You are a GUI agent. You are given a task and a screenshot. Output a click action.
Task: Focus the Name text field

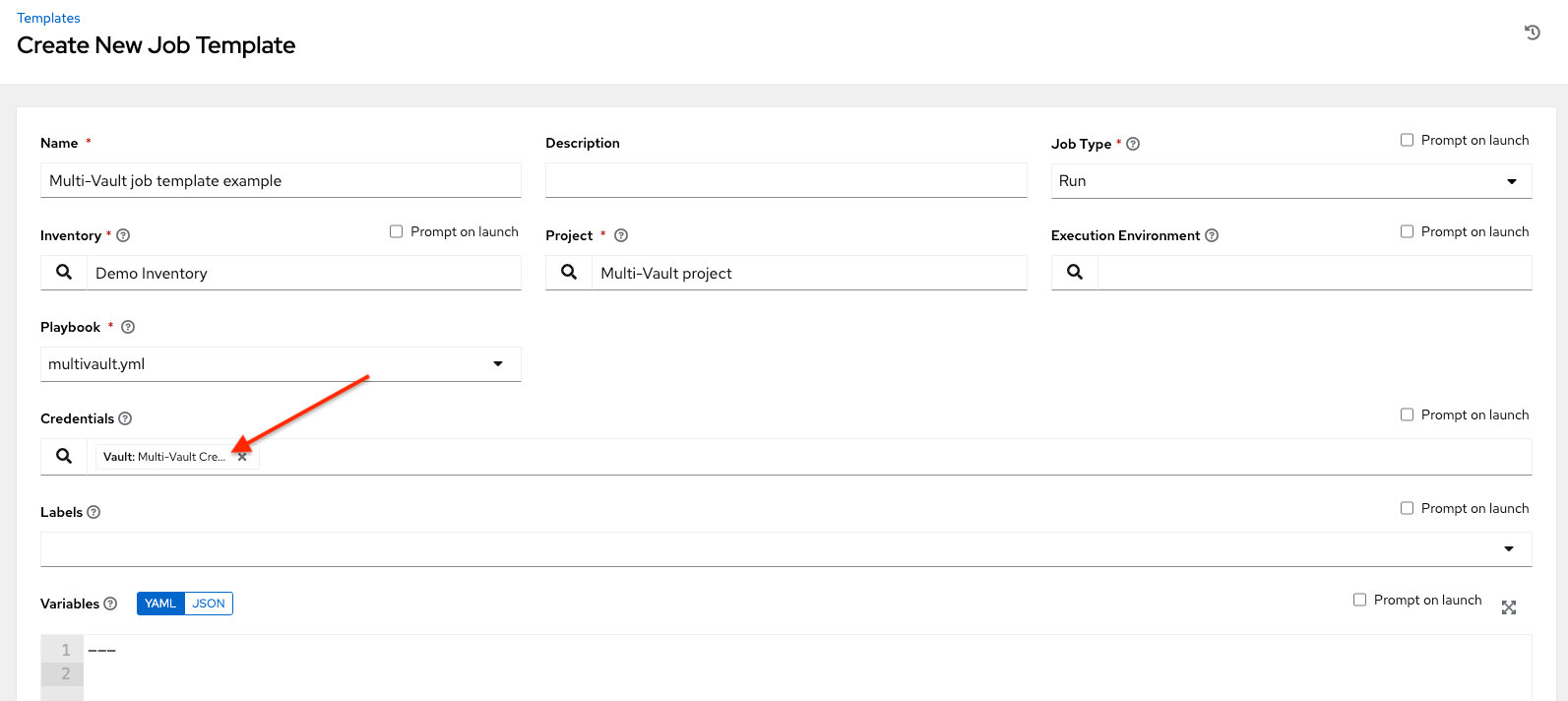coord(281,181)
